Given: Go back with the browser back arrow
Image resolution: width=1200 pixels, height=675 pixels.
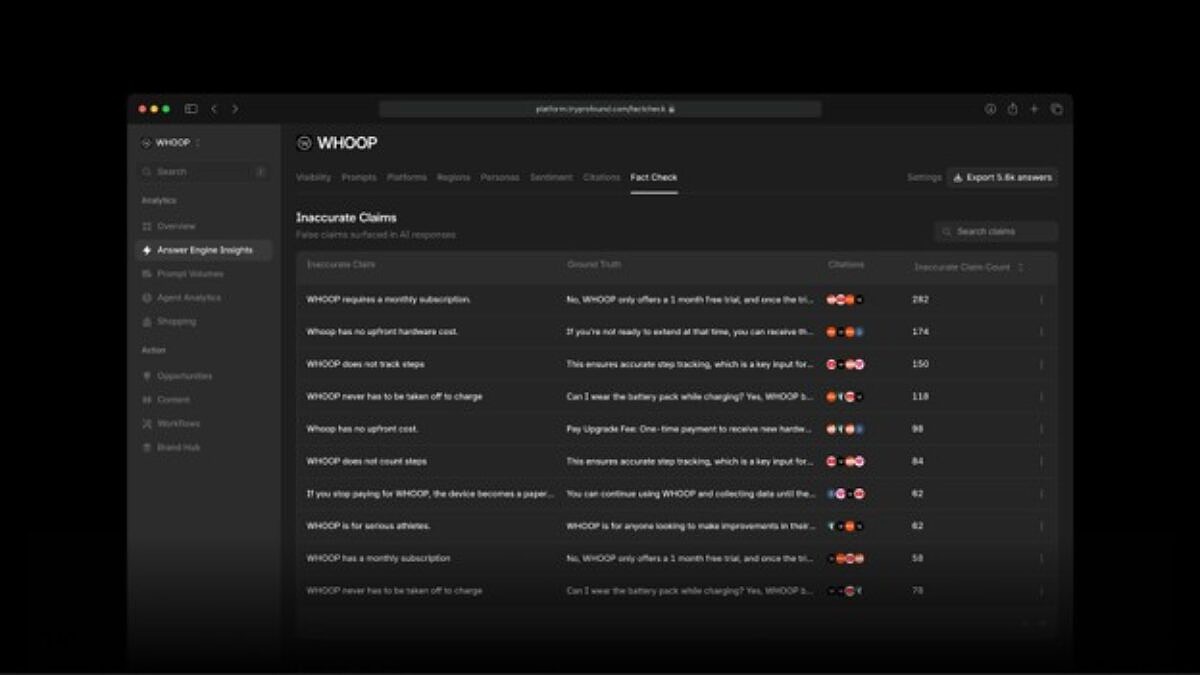Looking at the screenshot, I should pyautogui.click(x=214, y=109).
